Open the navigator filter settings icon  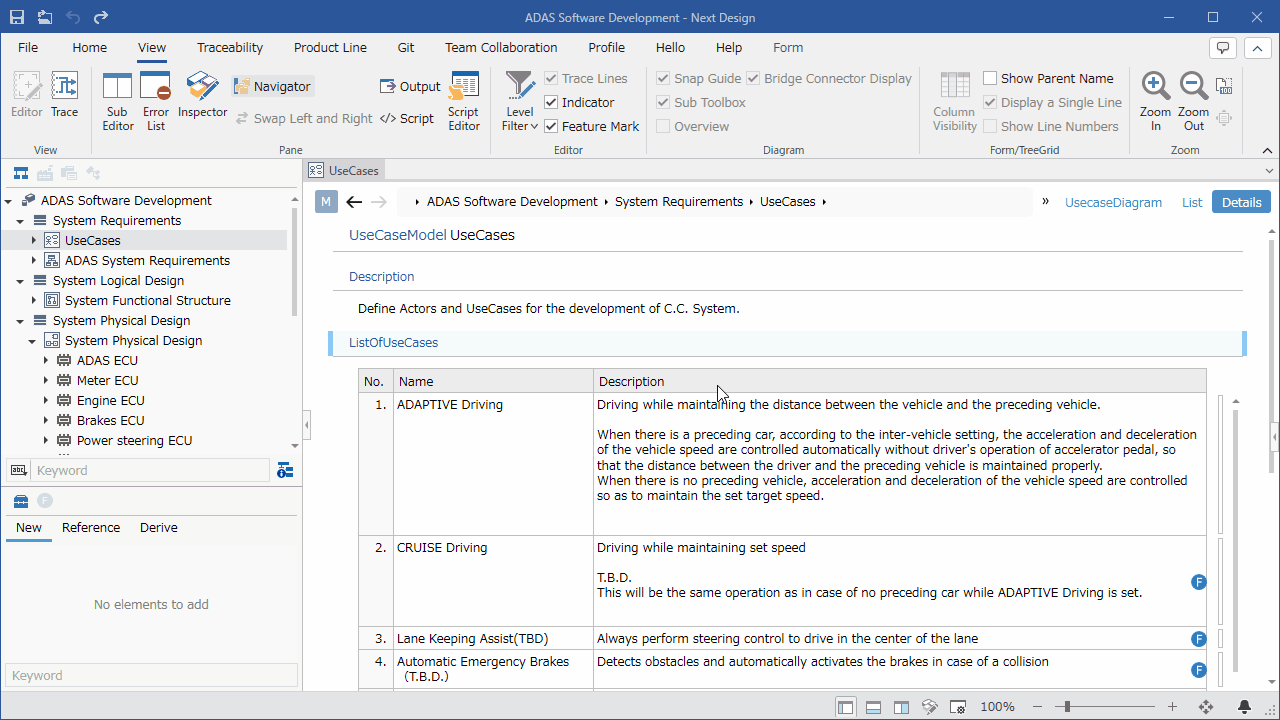pos(286,470)
